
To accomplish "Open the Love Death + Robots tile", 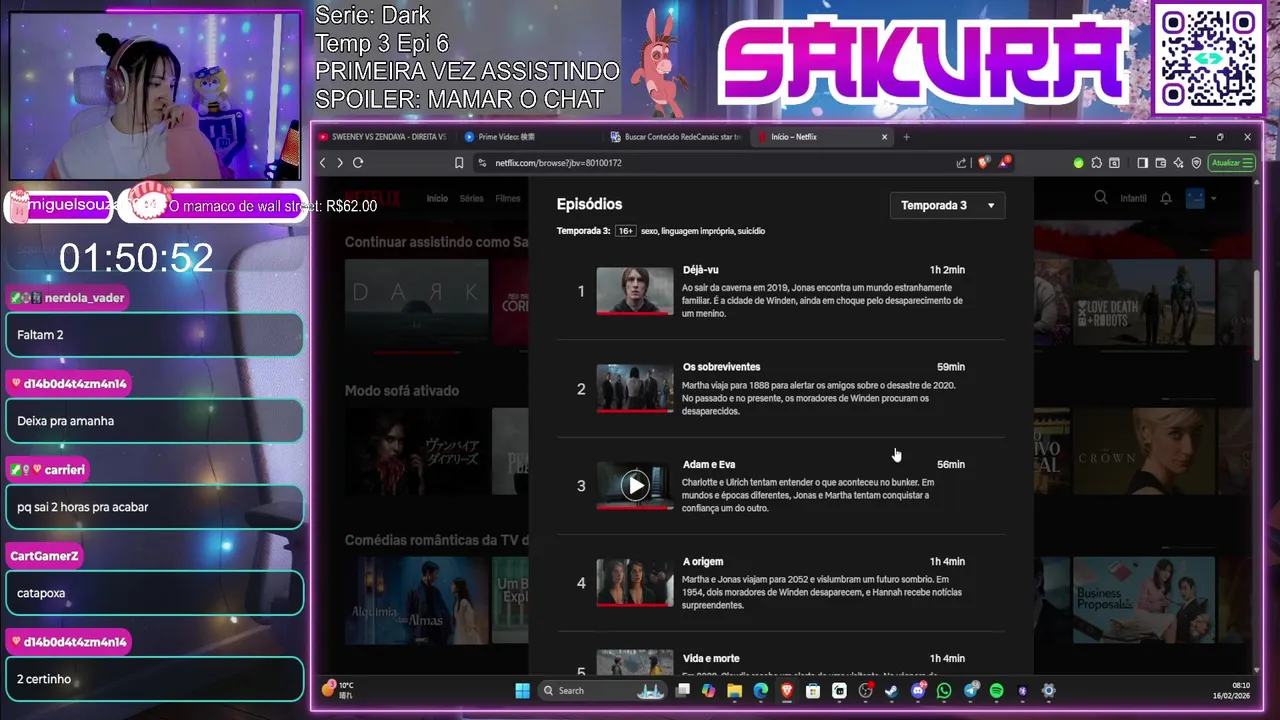I will click(x=1144, y=303).
